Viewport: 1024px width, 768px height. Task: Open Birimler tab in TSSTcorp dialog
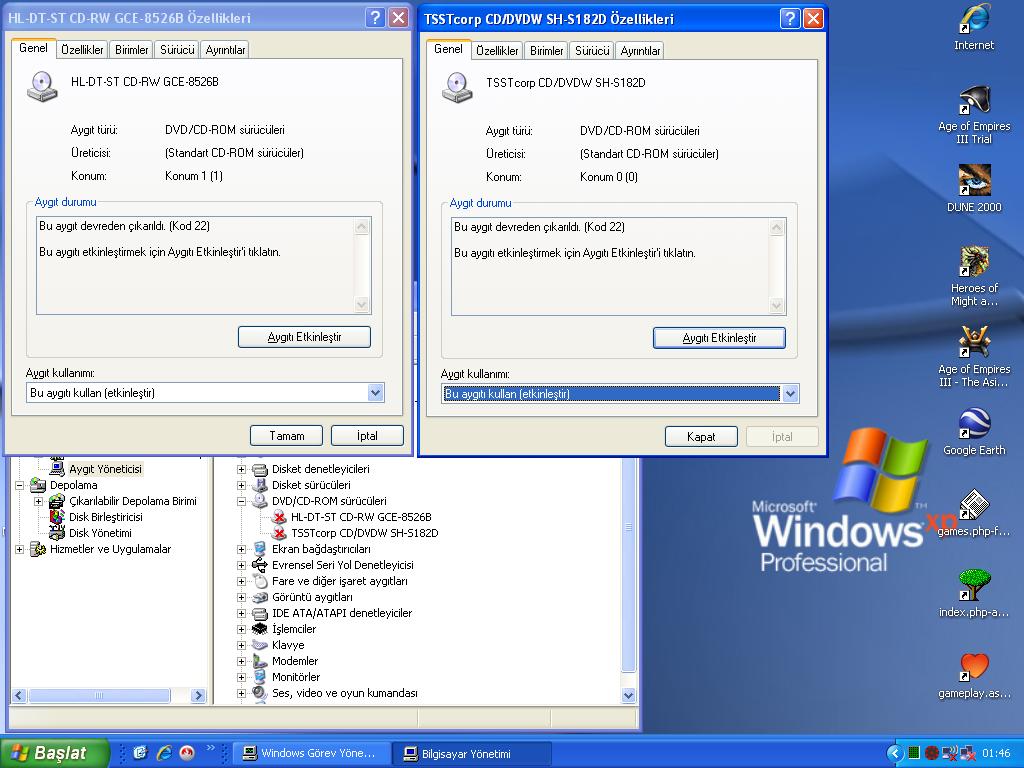[547, 50]
